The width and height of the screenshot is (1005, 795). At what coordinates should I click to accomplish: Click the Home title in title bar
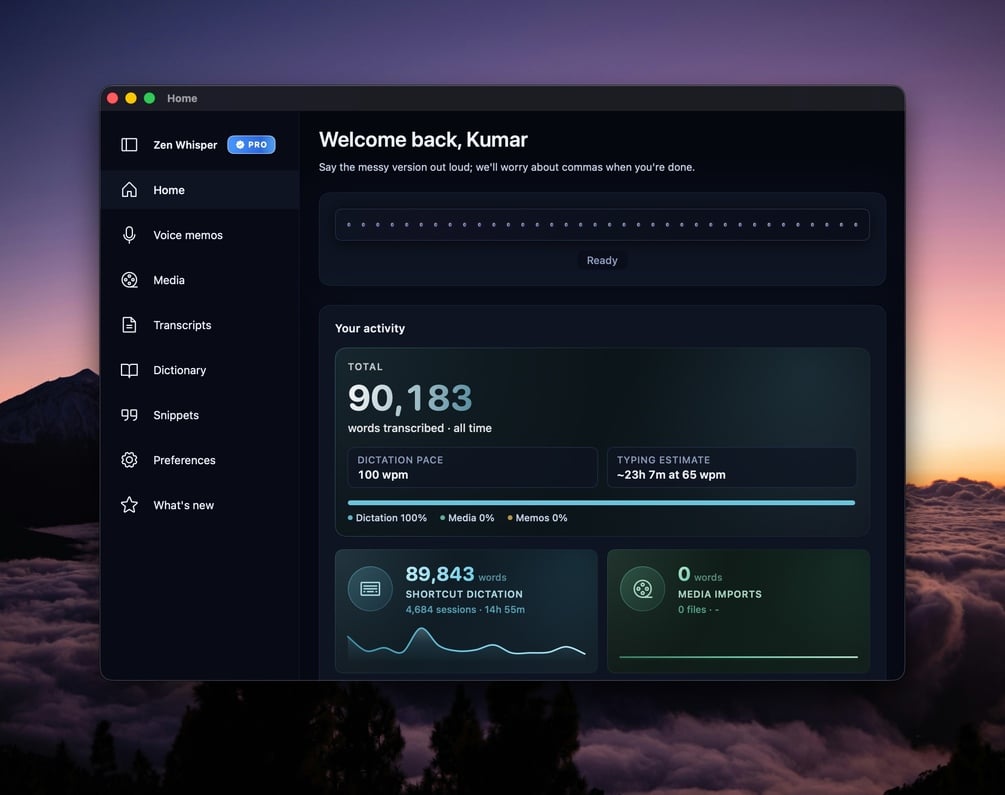[182, 98]
